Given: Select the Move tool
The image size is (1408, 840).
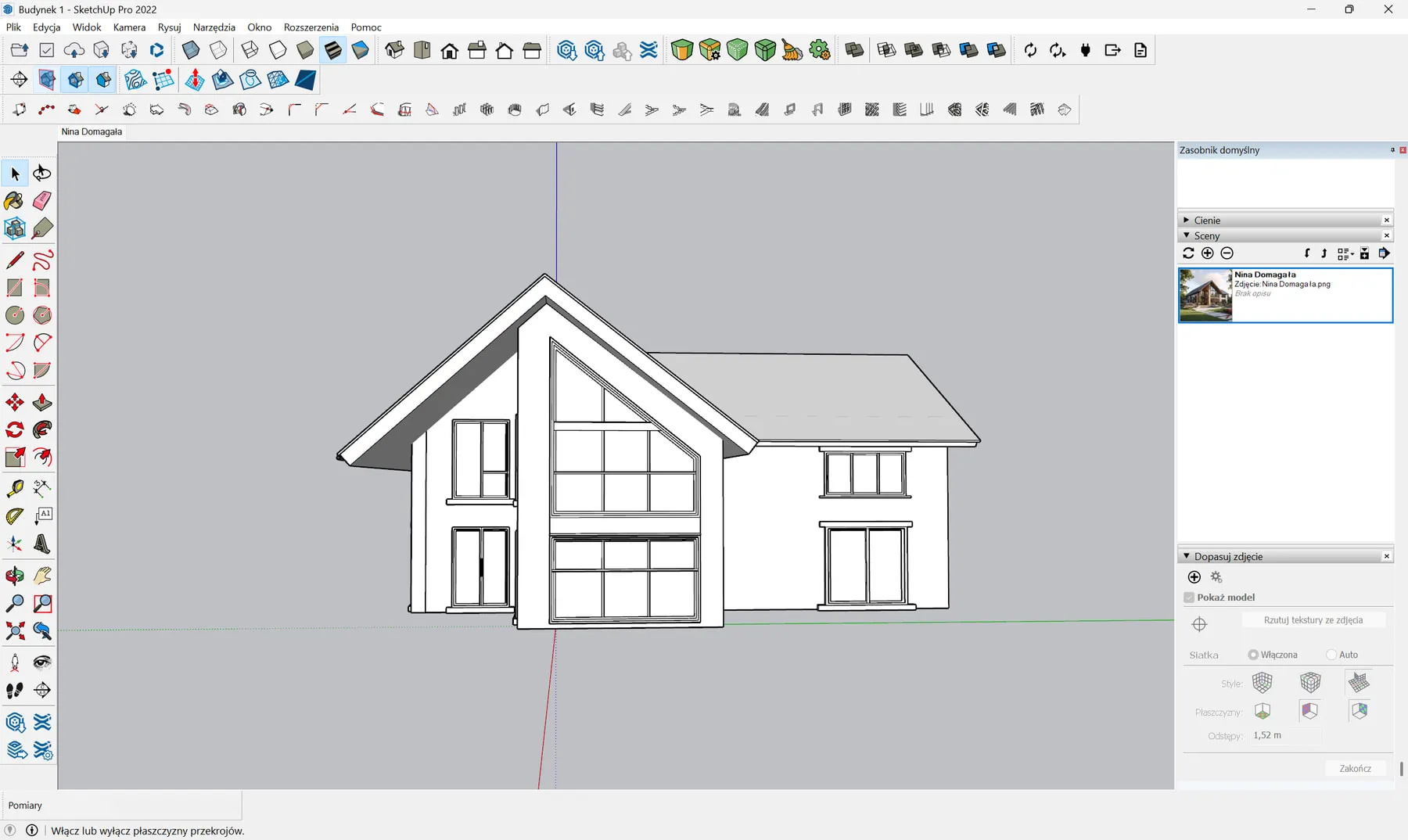Looking at the screenshot, I should coord(15,403).
